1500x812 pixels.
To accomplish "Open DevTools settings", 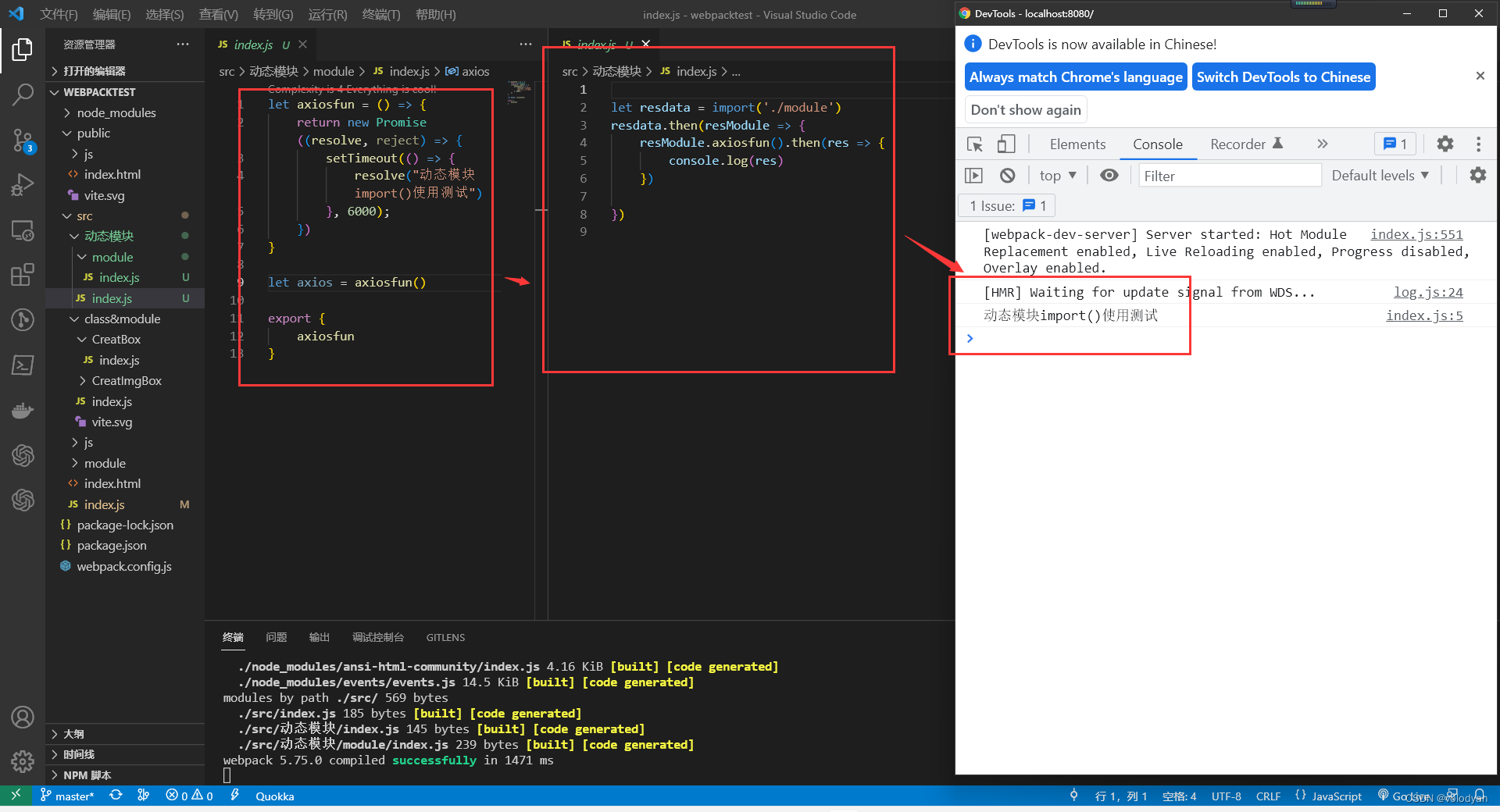I will pyautogui.click(x=1445, y=144).
